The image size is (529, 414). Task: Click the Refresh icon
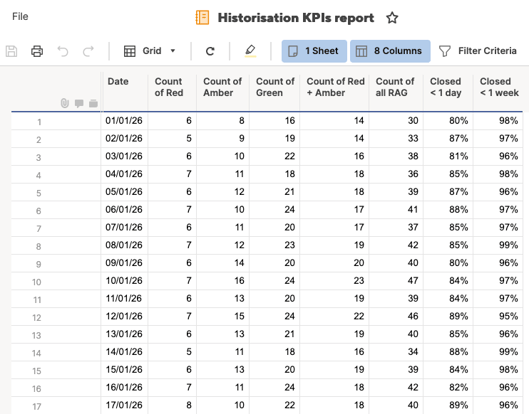pyautogui.click(x=210, y=51)
